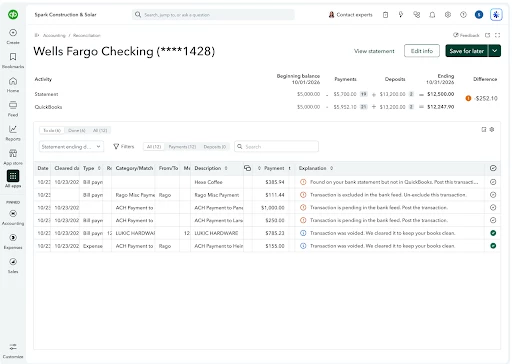Mark the Rago Misc Payment row as cleared
Image resolution: width=512 pixels, height=364 pixels.
coord(493,195)
